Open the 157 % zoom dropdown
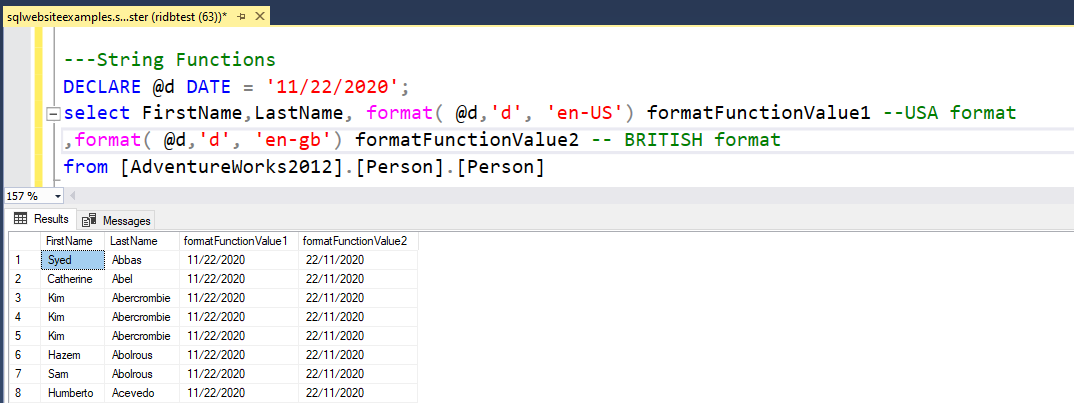The image size is (1074, 403). 57,196
